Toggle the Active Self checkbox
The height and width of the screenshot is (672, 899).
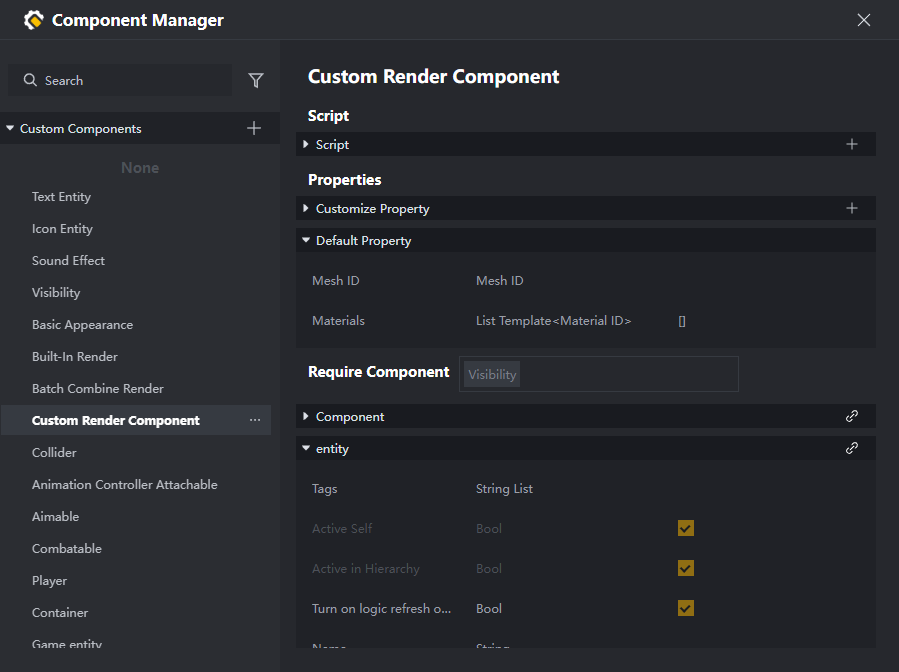(686, 529)
